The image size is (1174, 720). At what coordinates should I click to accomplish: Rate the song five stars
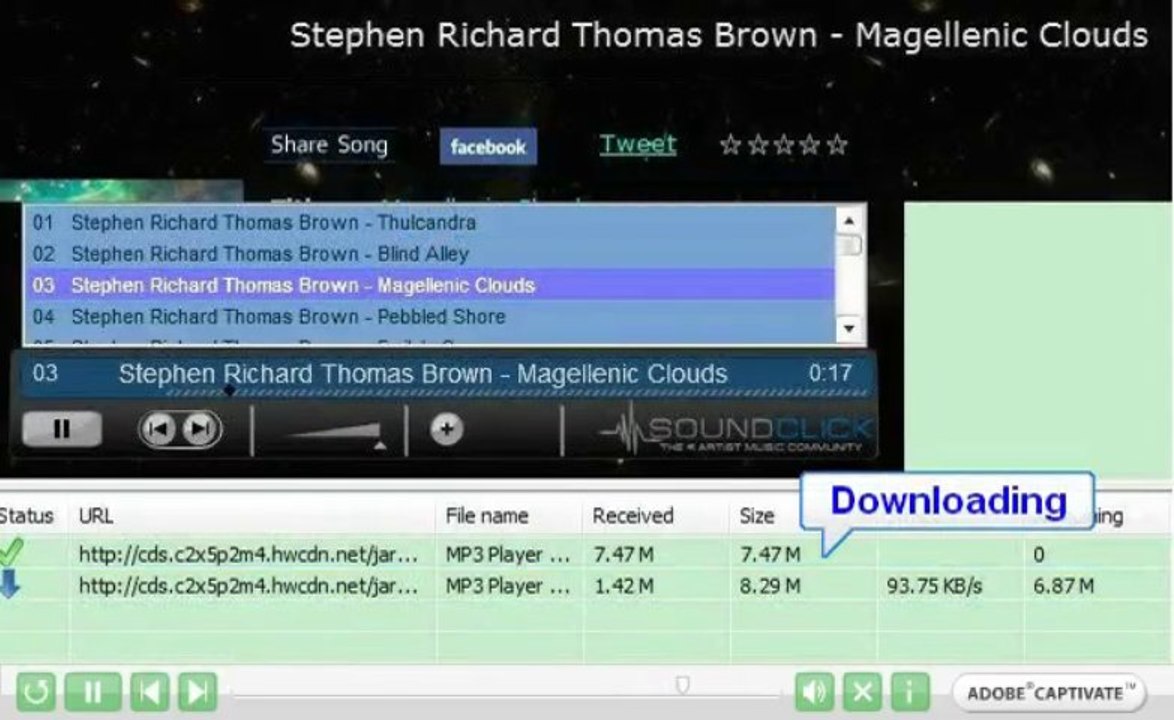(x=837, y=144)
